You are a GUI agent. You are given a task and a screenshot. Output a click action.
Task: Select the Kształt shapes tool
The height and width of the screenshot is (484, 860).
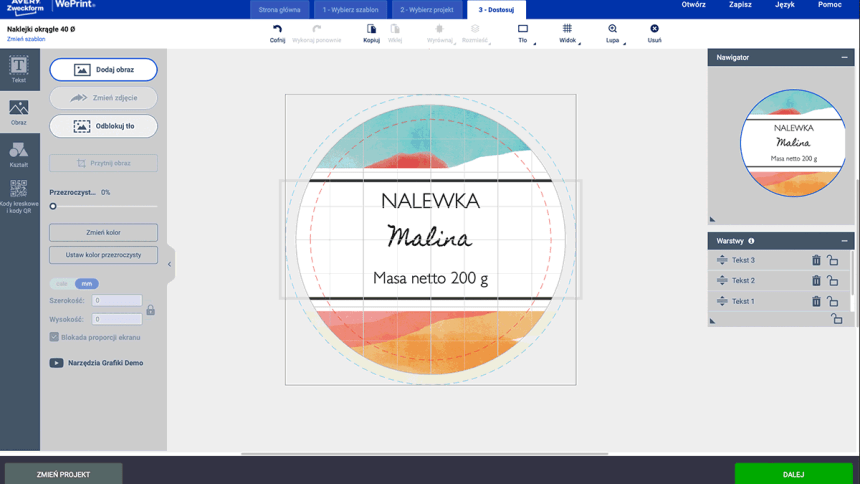tap(19, 154)
